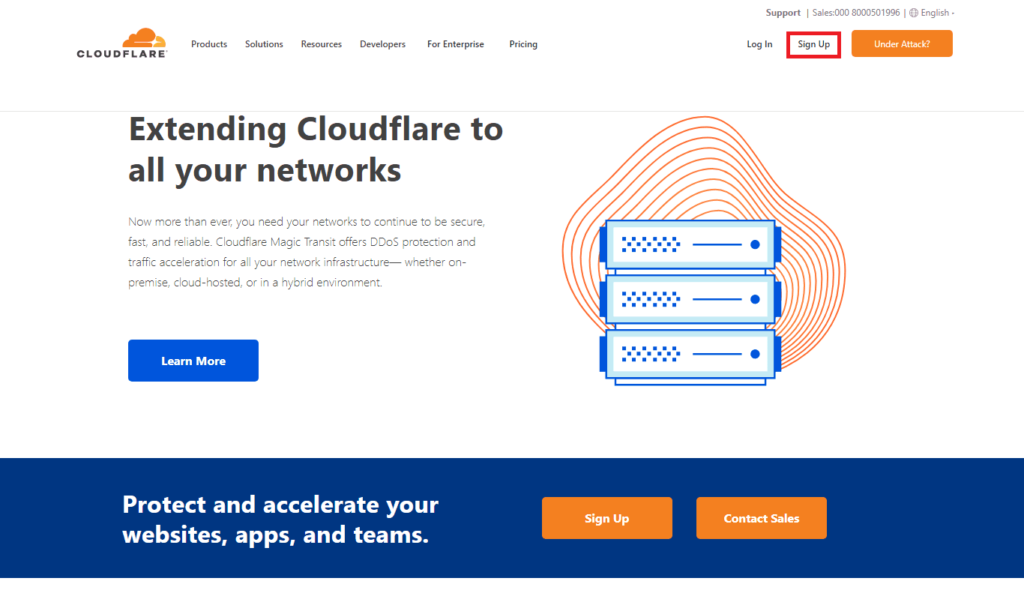The image size is (1024, 593).
Task: Open the For Enterprise menu
Action: pos(456,44)
